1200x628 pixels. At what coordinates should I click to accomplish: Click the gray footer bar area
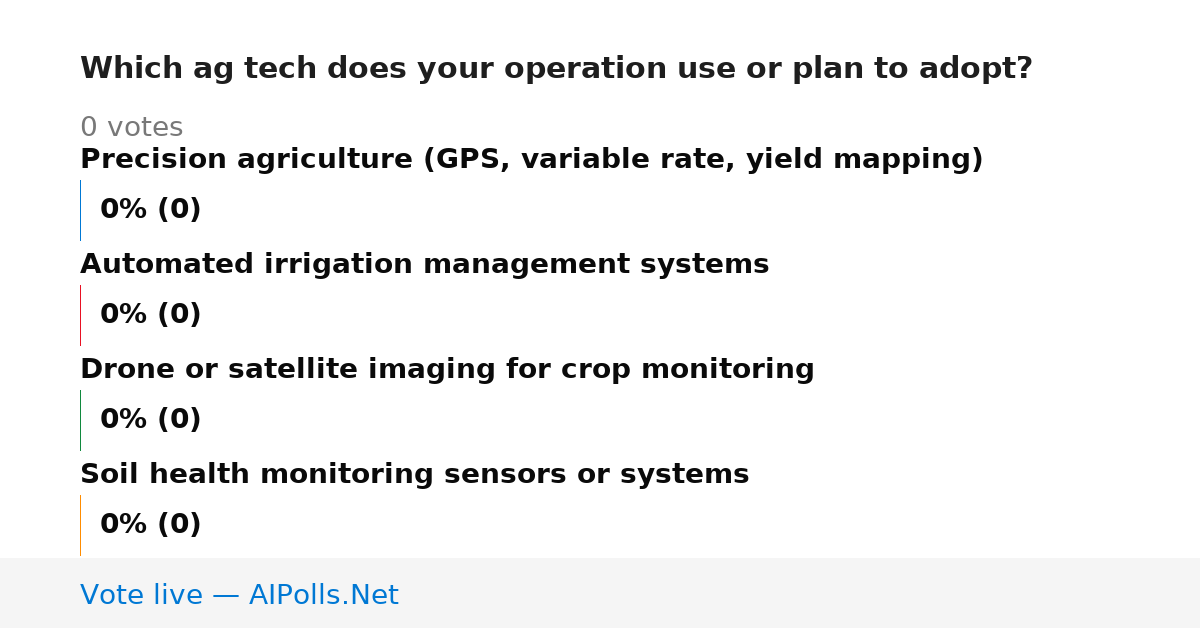[x=600, y=593]
